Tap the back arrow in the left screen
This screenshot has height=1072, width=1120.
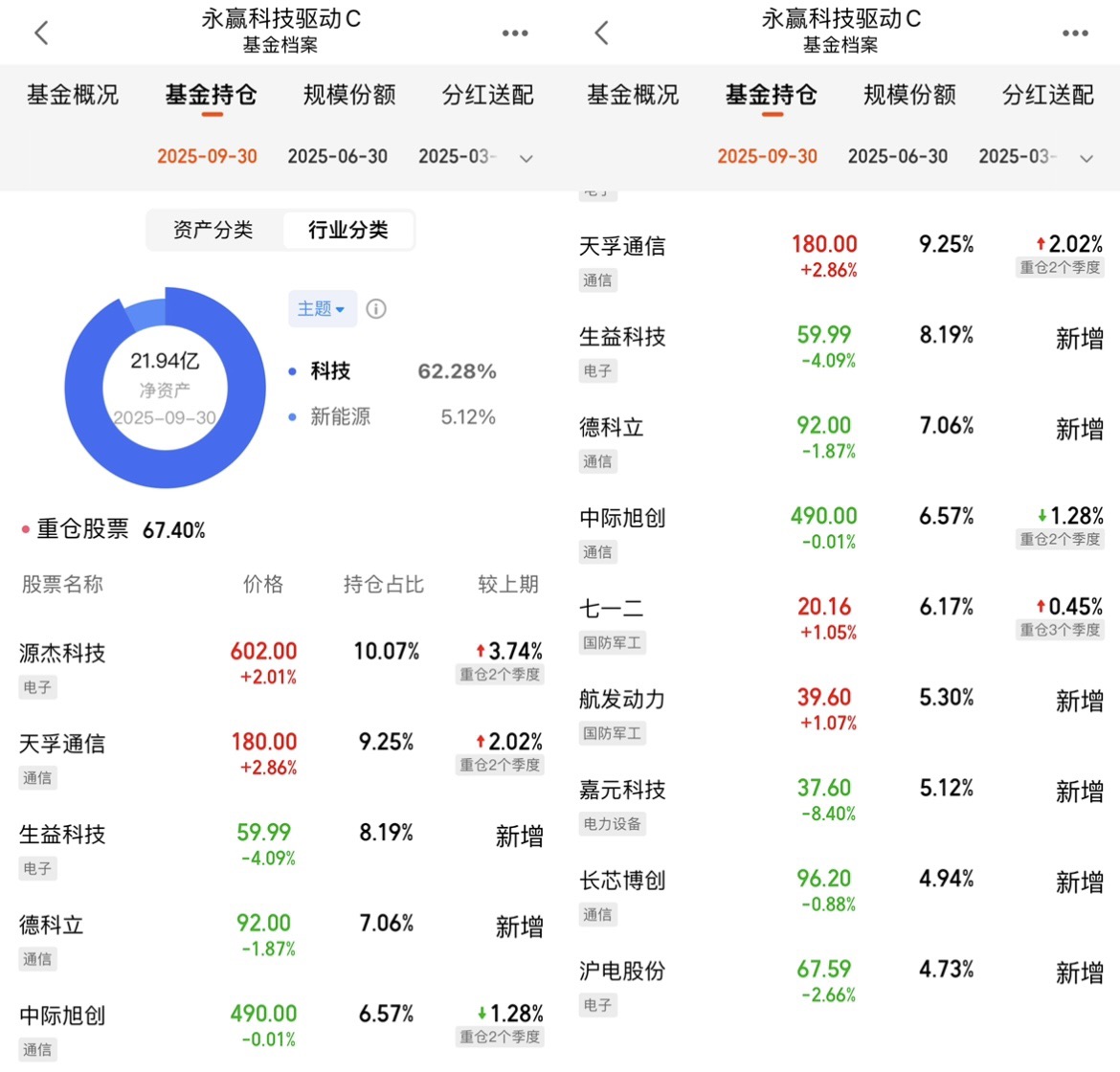point(41,33)
